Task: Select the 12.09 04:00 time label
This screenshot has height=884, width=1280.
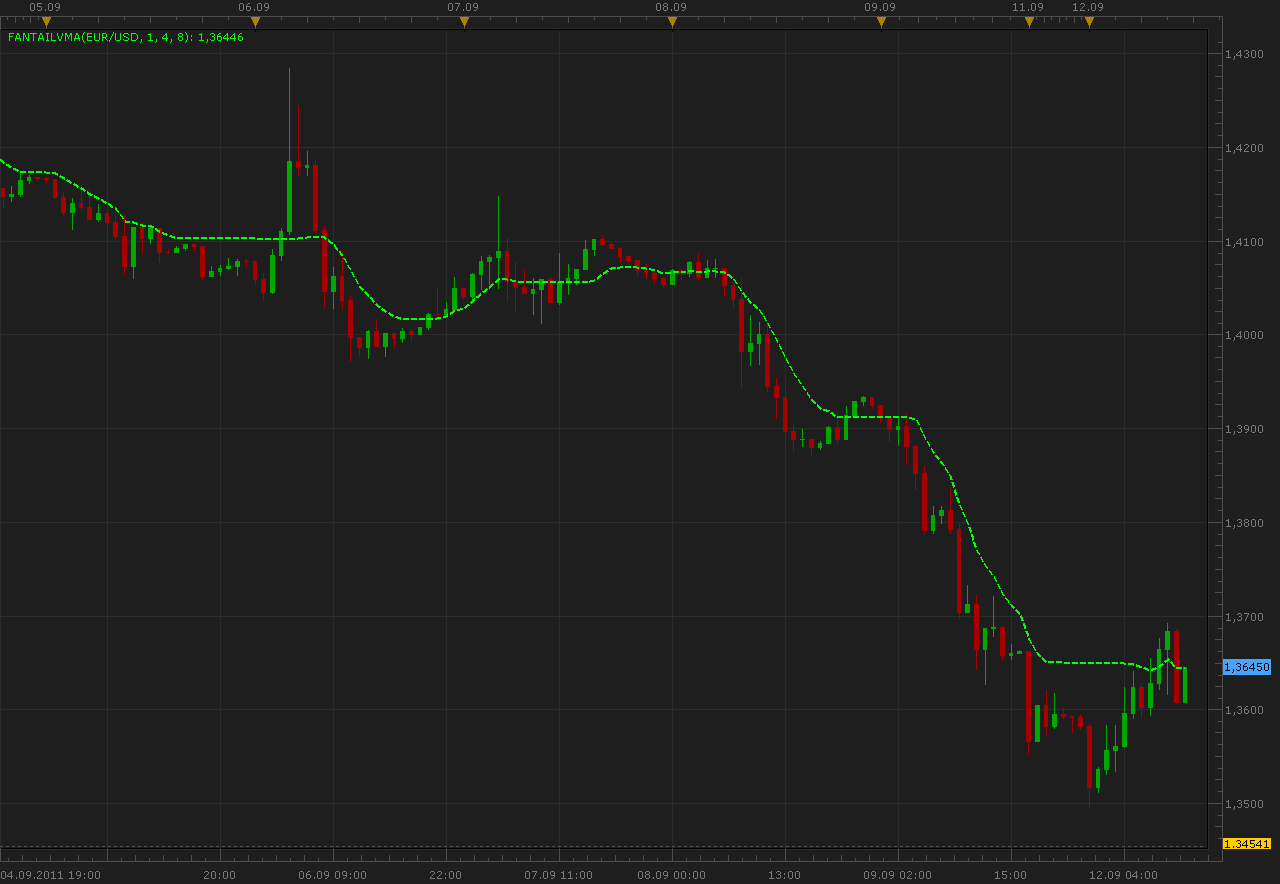Action: 1124,875
